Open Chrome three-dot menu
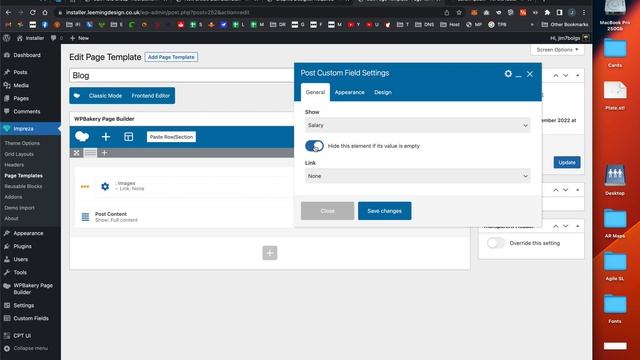Screen dimensions: 640x360 [584, 13]
